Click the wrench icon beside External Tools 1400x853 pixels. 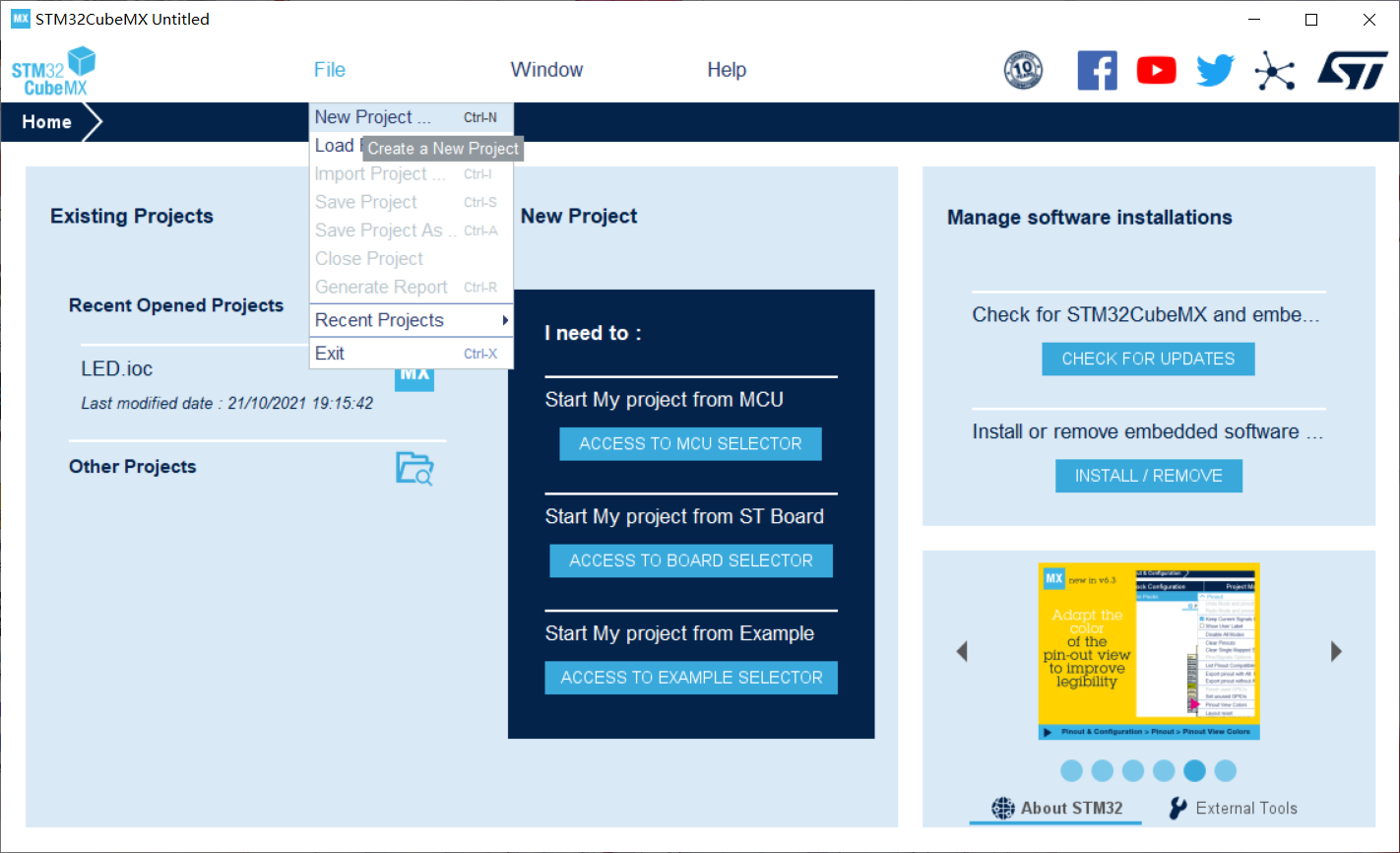(x=1177, y=808)
